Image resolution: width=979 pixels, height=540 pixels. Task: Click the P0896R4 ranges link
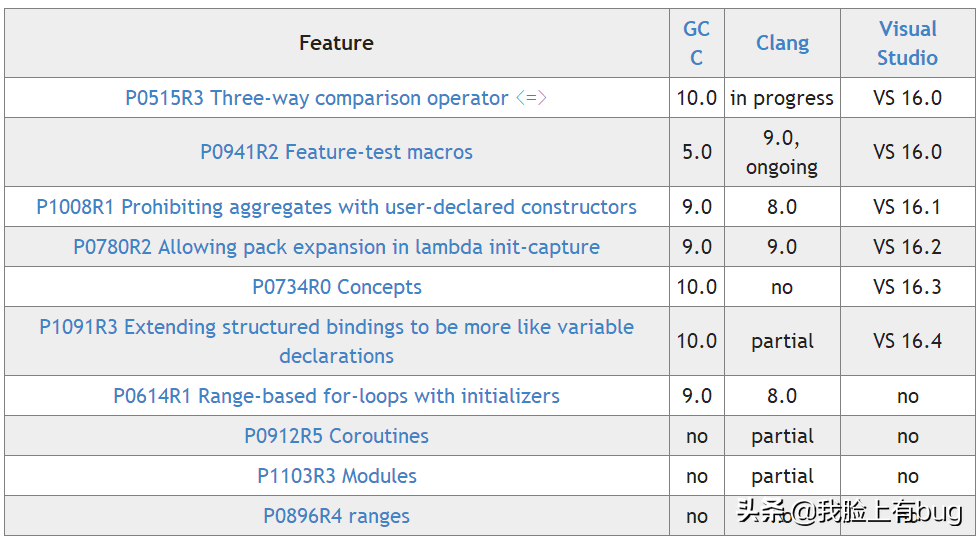coord(336,516)
